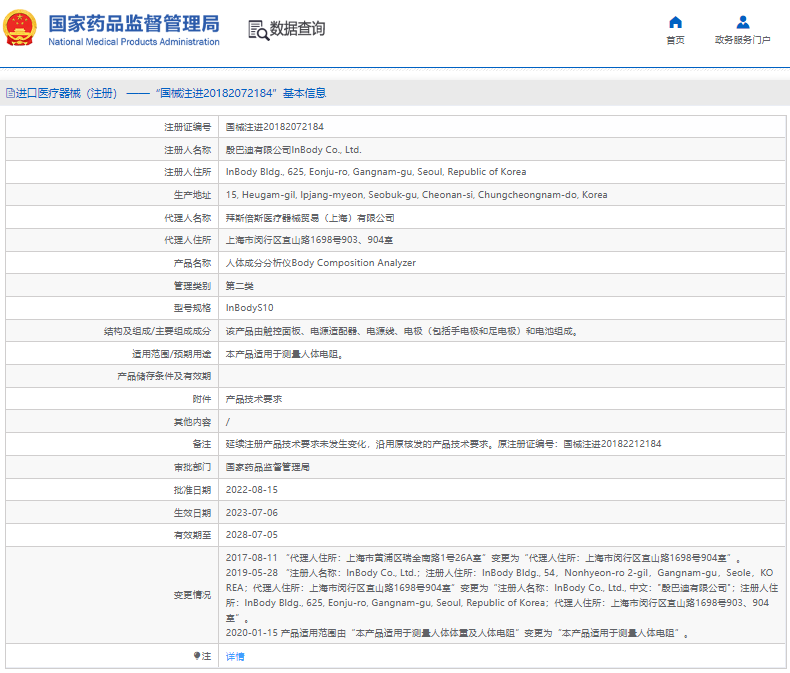The image size is (790, 673).
Task: Click the lightbulb 注 icon
Action: point(197,655)
